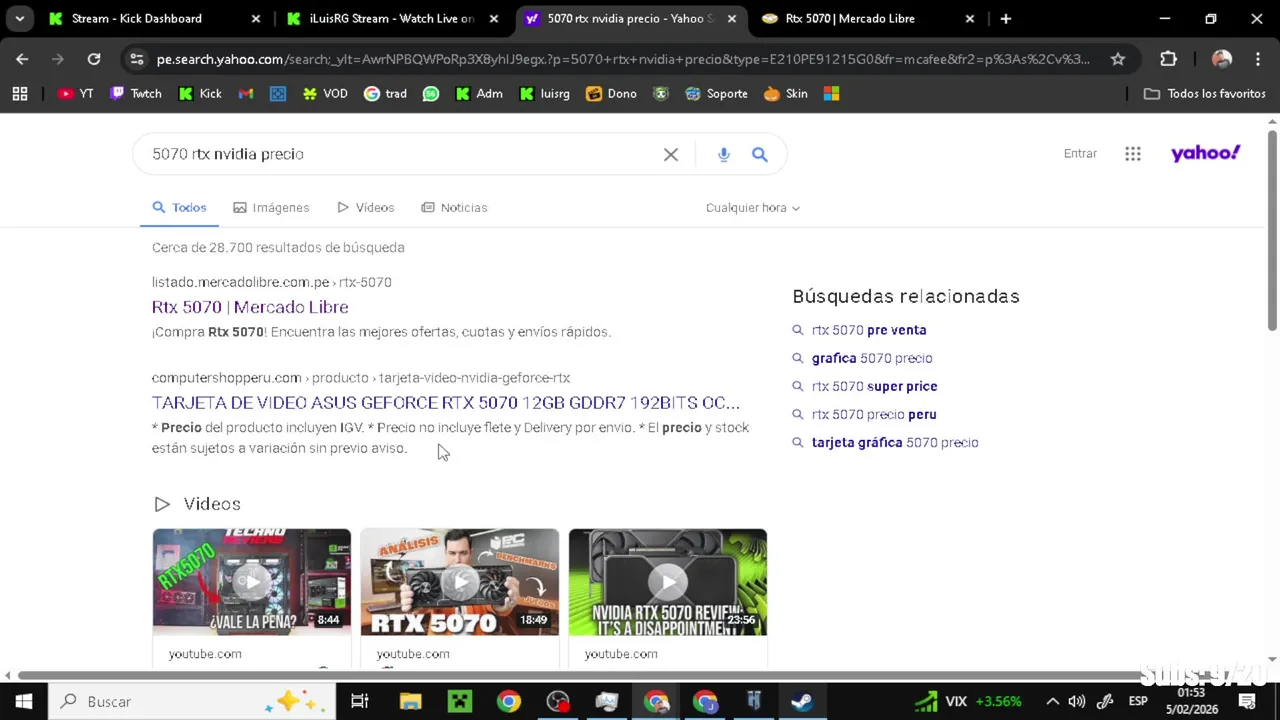
Task: Click the Windows taskbar search box
Action: pyautogui.click(x=190, y=701)
